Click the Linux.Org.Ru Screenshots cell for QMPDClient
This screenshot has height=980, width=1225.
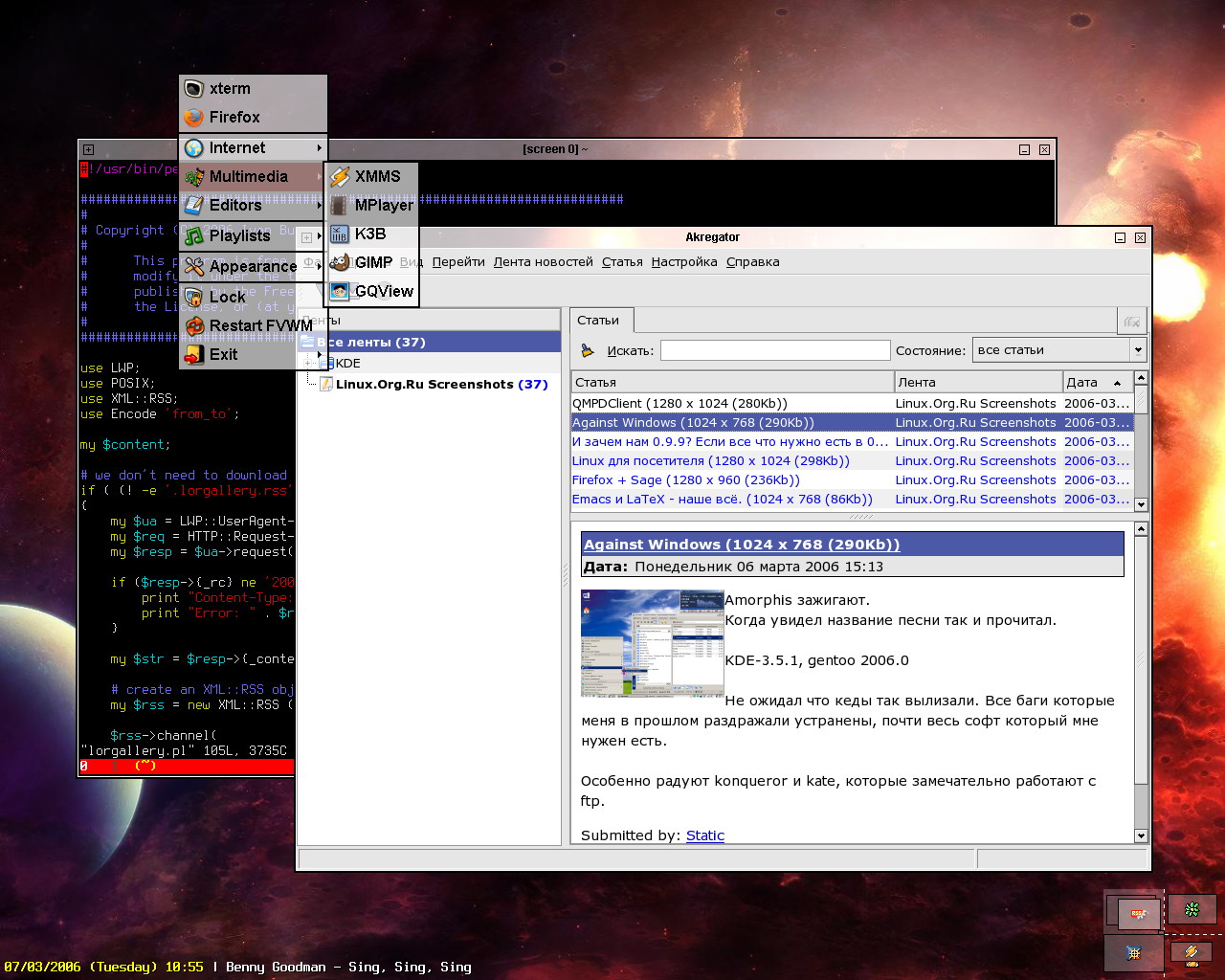pos(976,404)
